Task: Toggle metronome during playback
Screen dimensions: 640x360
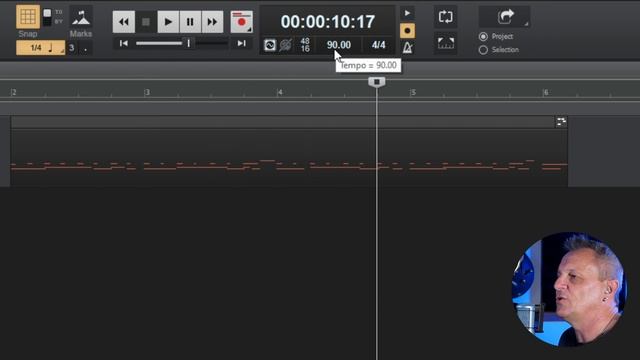Action: click(407, 13)
